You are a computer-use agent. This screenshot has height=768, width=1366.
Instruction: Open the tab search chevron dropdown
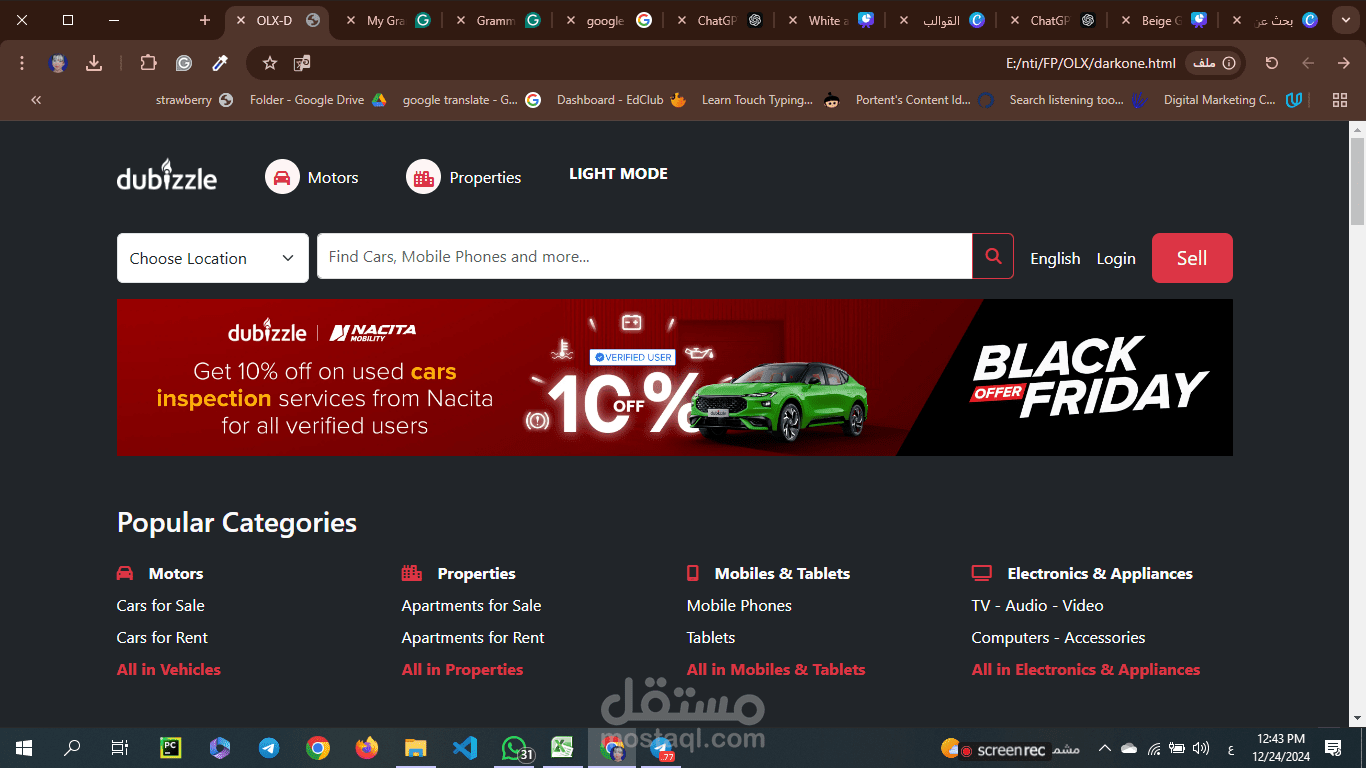[x=1344, y=20]
